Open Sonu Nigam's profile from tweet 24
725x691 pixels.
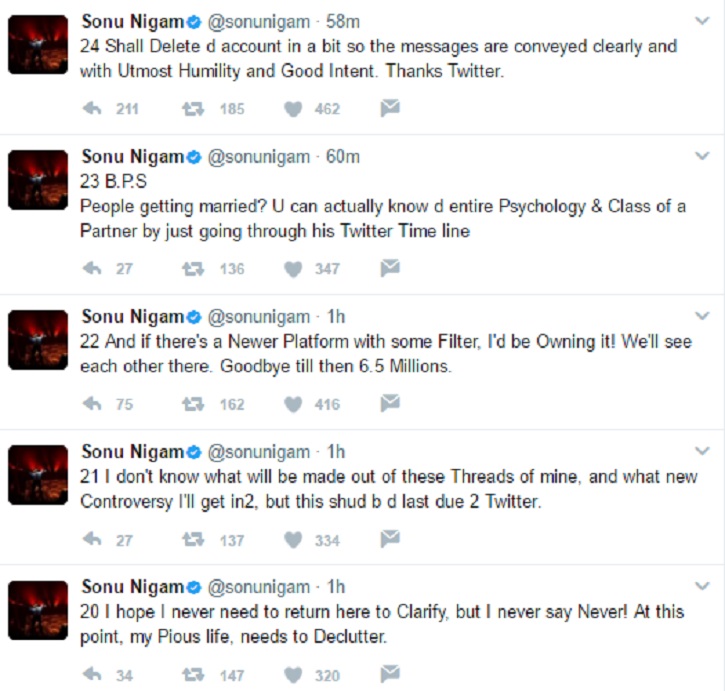point(133,21)
